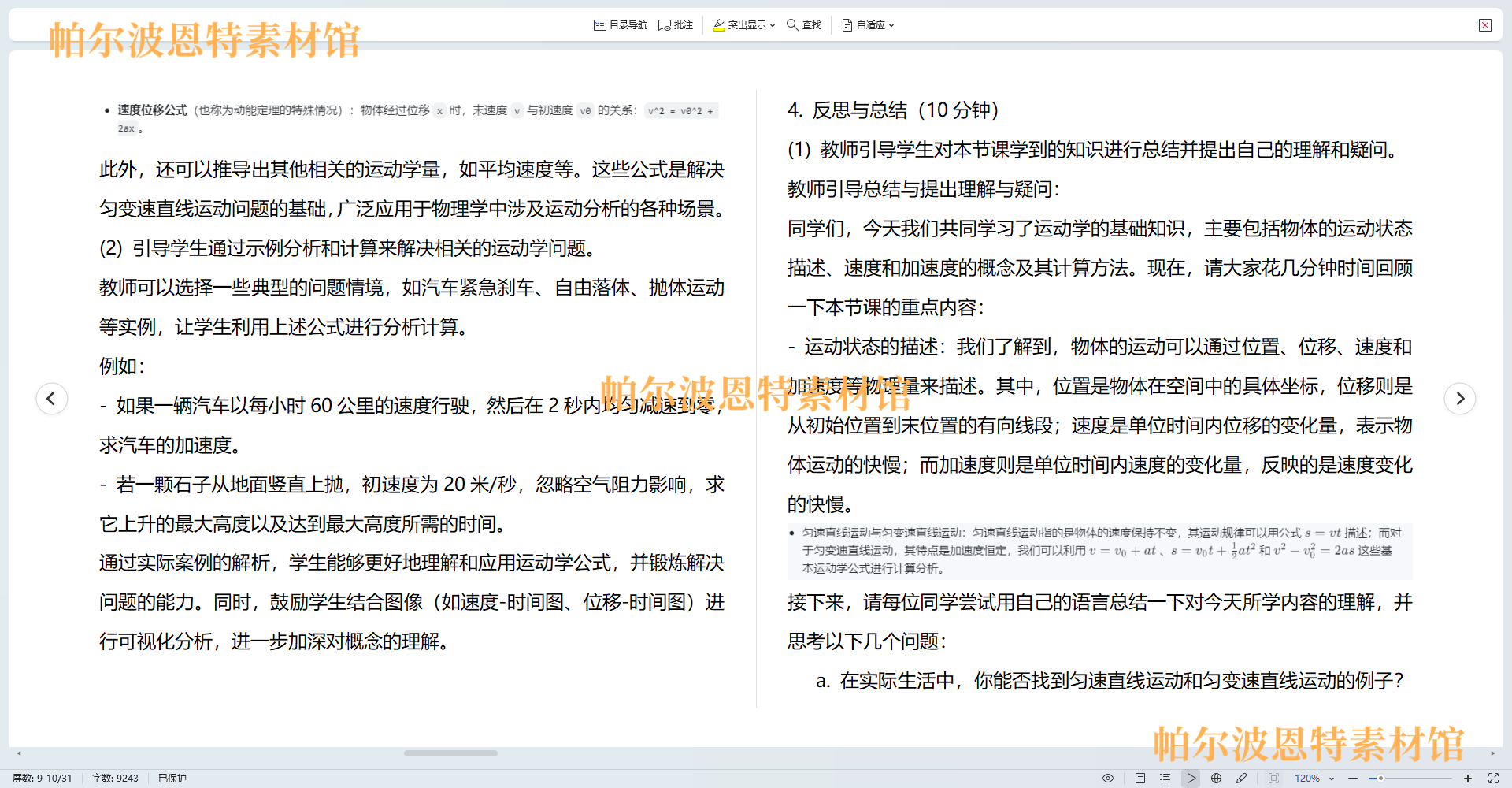Zoom out with the minus button
1512x788 pixels.
click(1353, 779)
